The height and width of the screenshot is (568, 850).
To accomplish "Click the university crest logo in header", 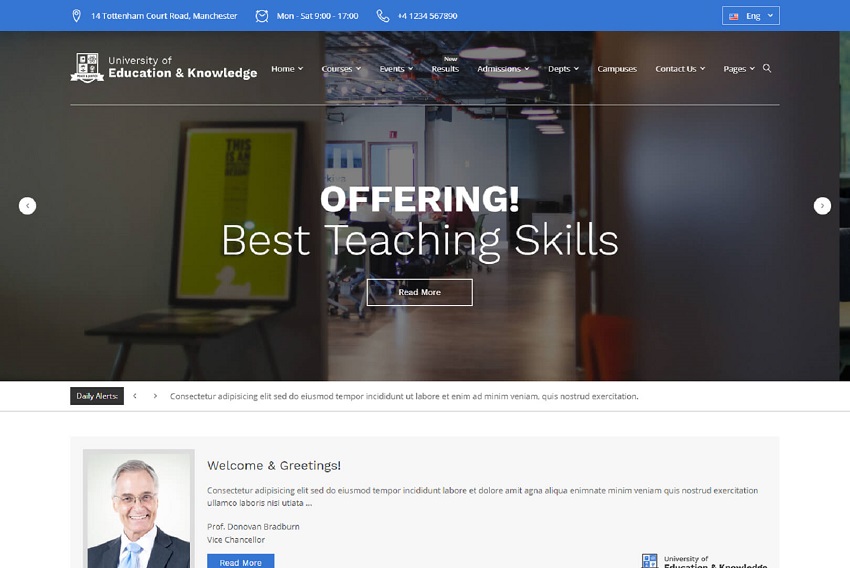I will click(x=87, y=68).
